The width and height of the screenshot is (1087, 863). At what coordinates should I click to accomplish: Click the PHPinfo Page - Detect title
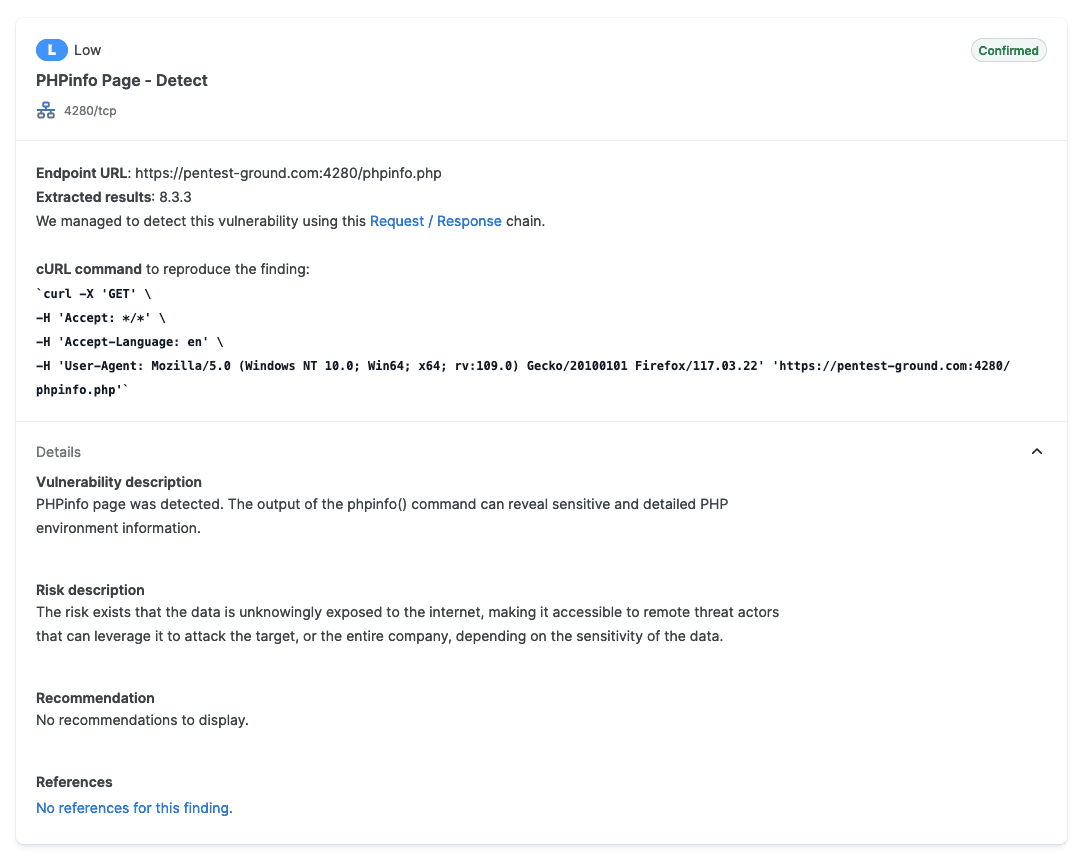[x=122, y=81]
